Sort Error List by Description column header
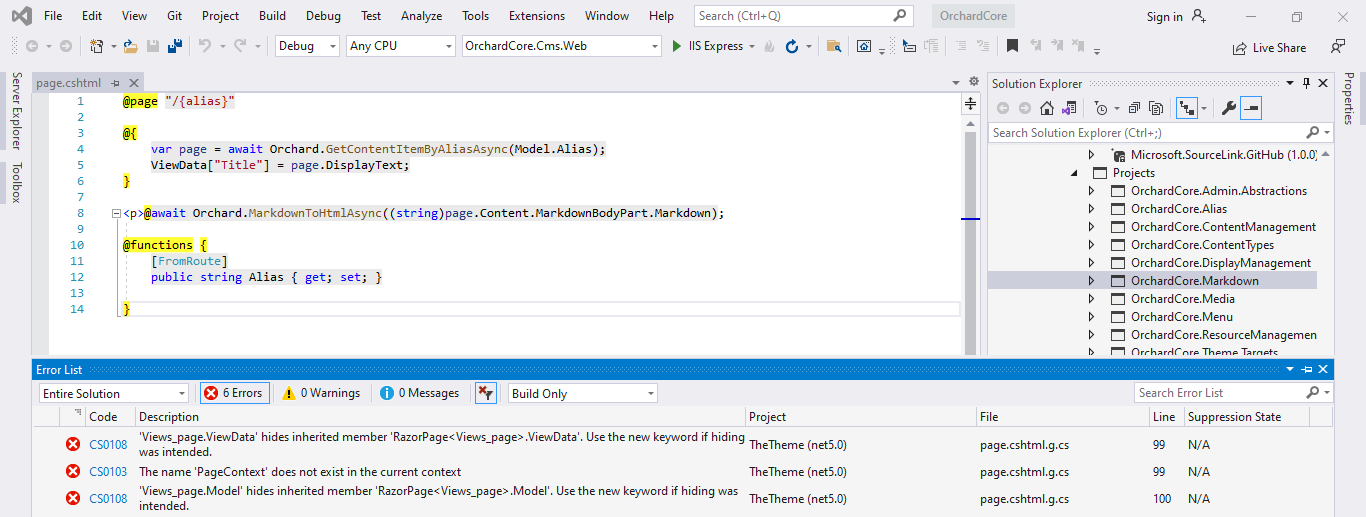 (440, 417)
